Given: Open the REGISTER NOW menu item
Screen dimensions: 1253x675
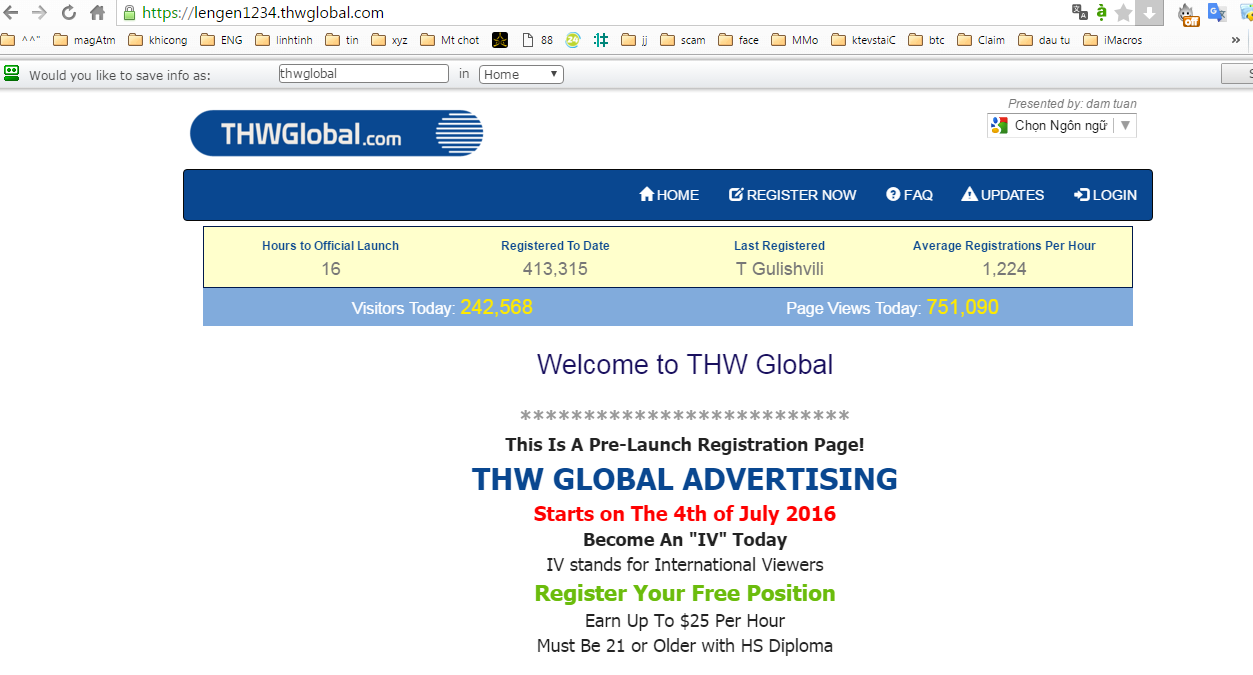Looking at the screenshot, I should coord(793,195).
